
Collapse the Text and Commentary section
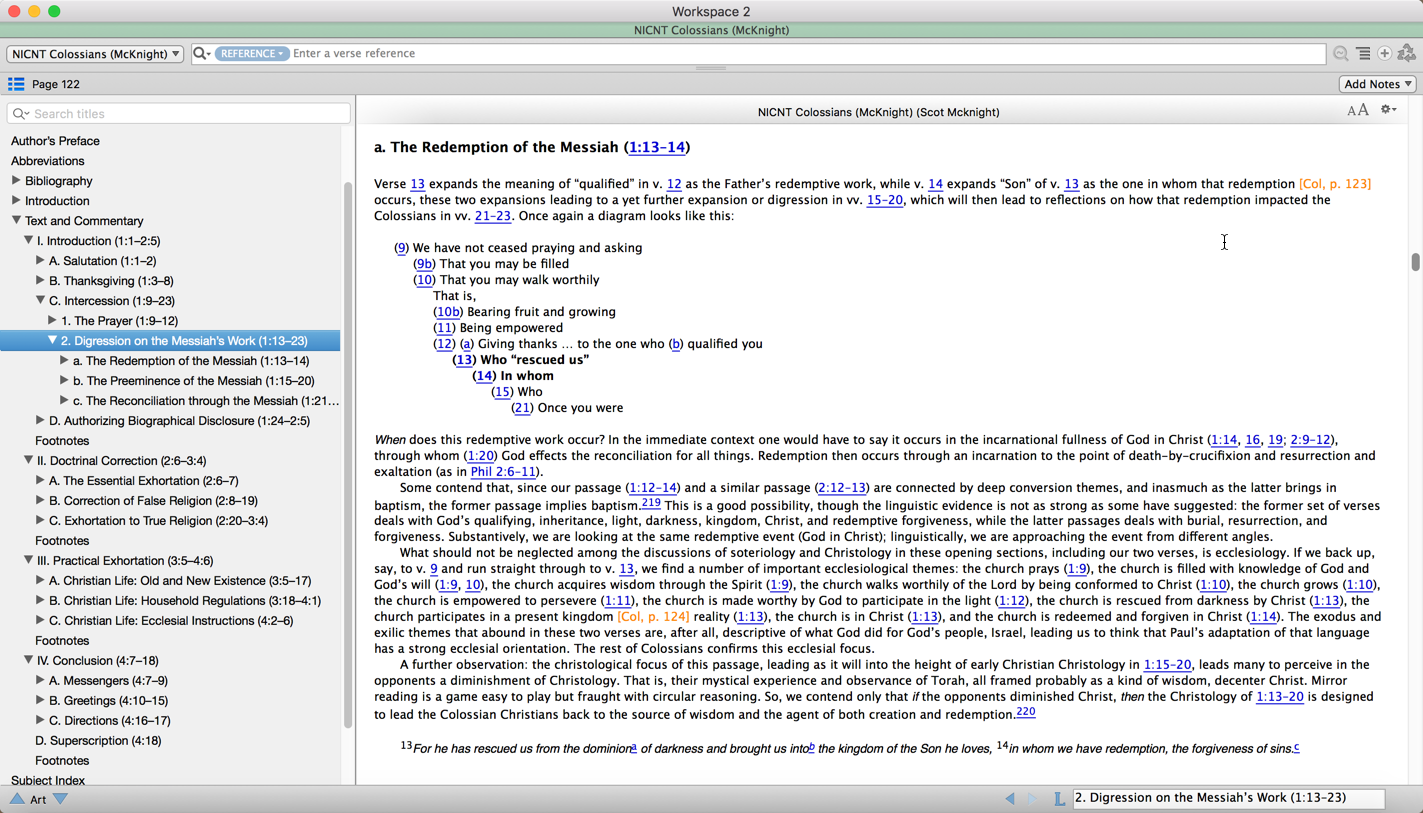(x=16, y=221)
